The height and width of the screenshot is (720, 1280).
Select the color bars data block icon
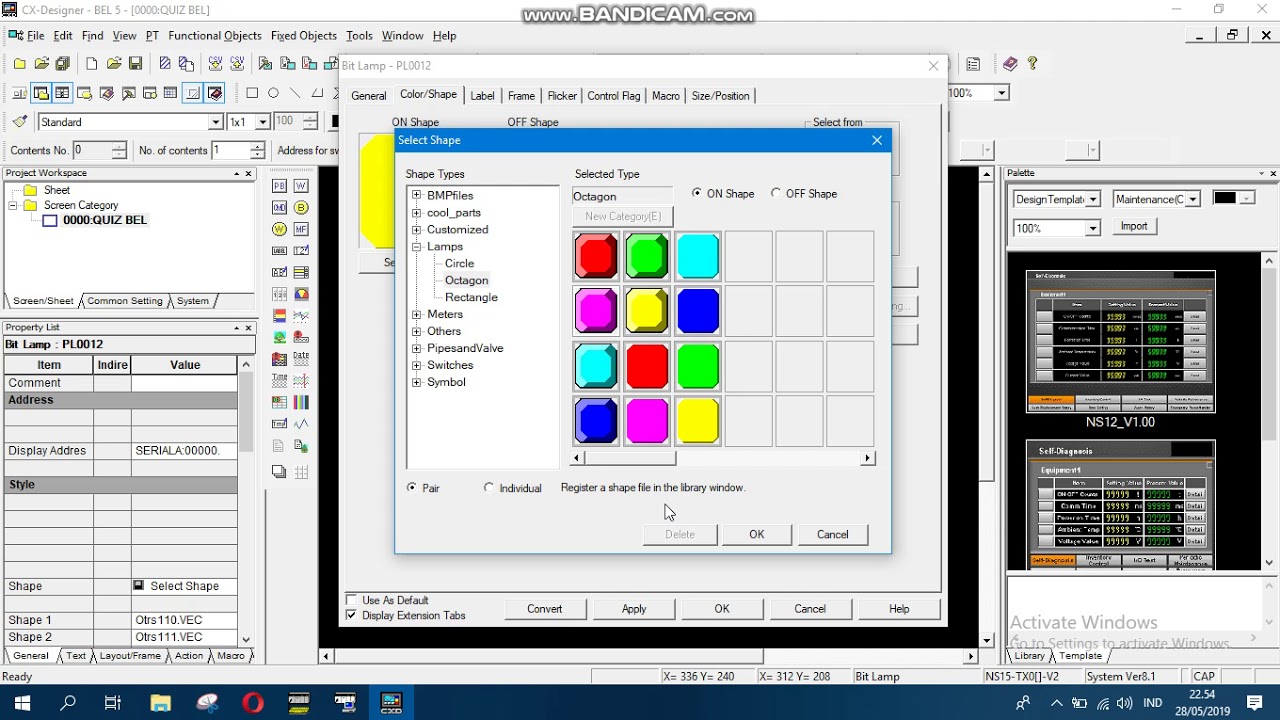click(301, 401)
